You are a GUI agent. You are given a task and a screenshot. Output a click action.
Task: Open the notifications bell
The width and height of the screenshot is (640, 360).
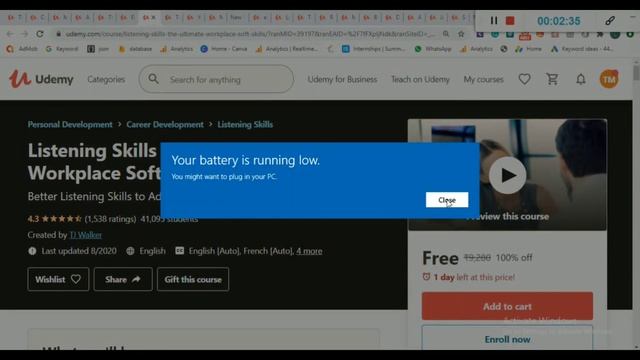(x=581, y=79)
